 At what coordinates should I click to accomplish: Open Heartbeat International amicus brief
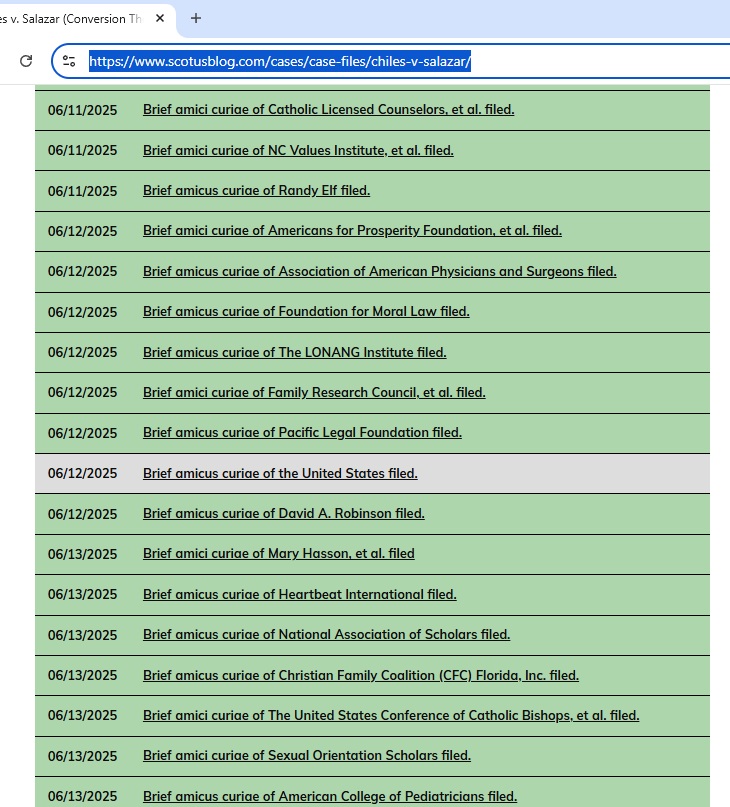[x=299, y=594]
